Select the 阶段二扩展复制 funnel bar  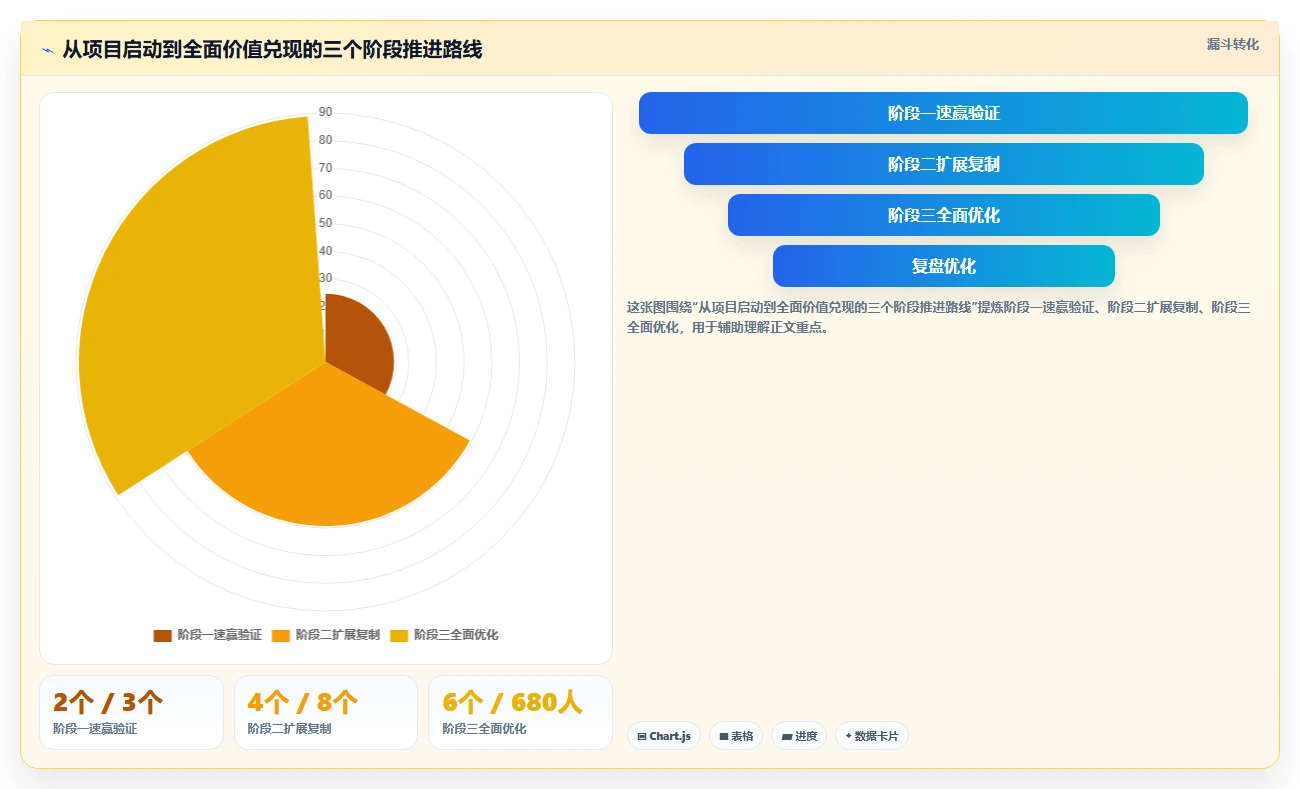[x=943, y=164]
